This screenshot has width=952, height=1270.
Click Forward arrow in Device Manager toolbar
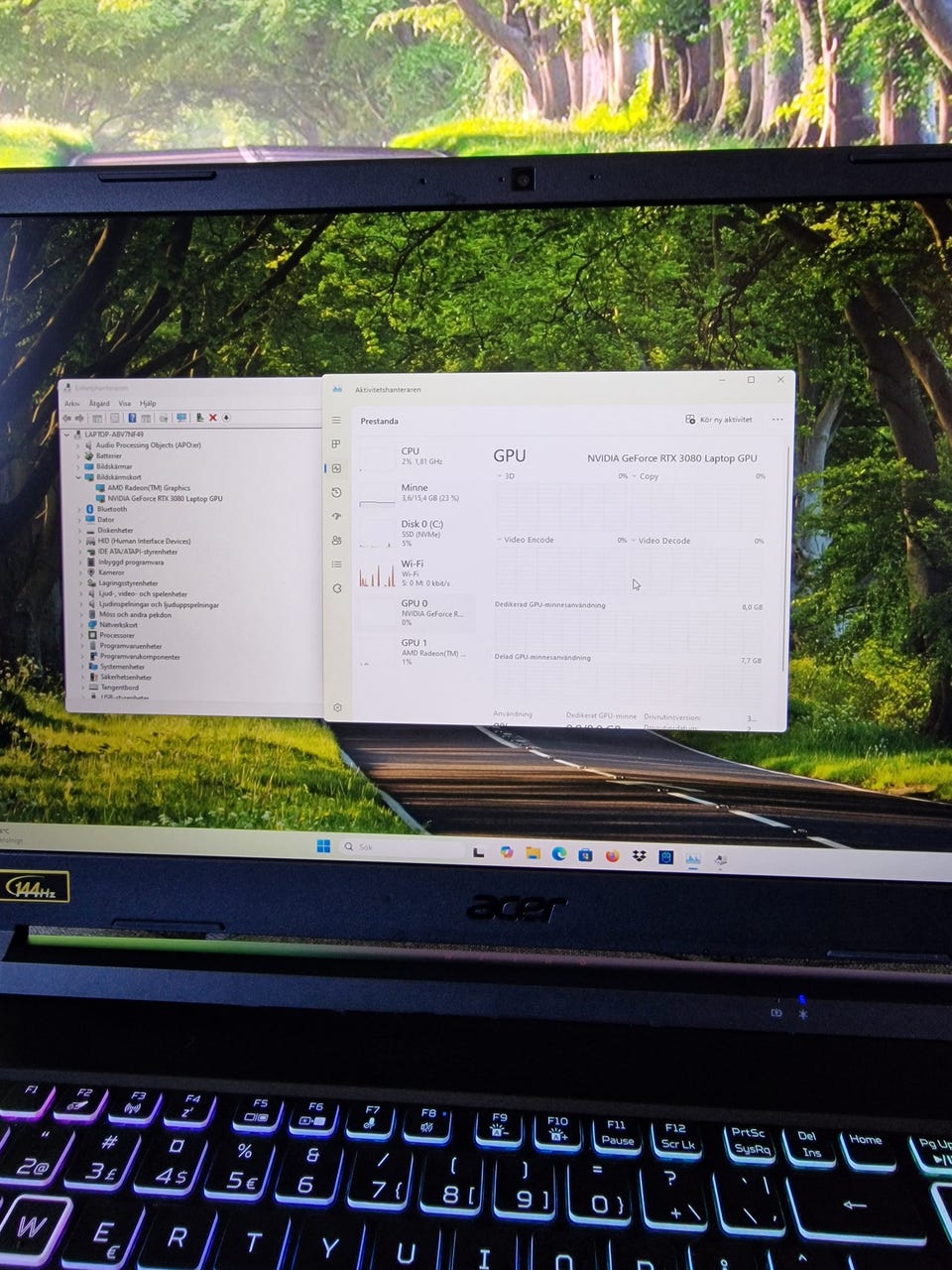tap(80, 418)
